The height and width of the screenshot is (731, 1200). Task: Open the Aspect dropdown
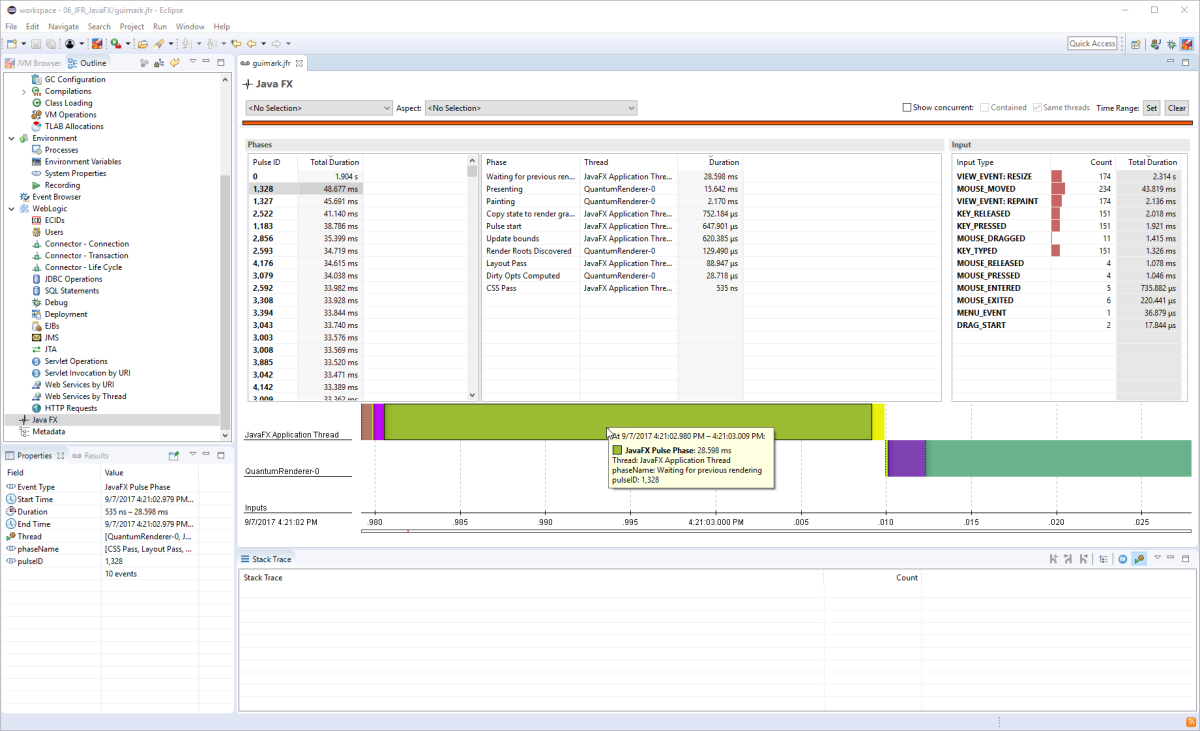[x=531, y=108]
